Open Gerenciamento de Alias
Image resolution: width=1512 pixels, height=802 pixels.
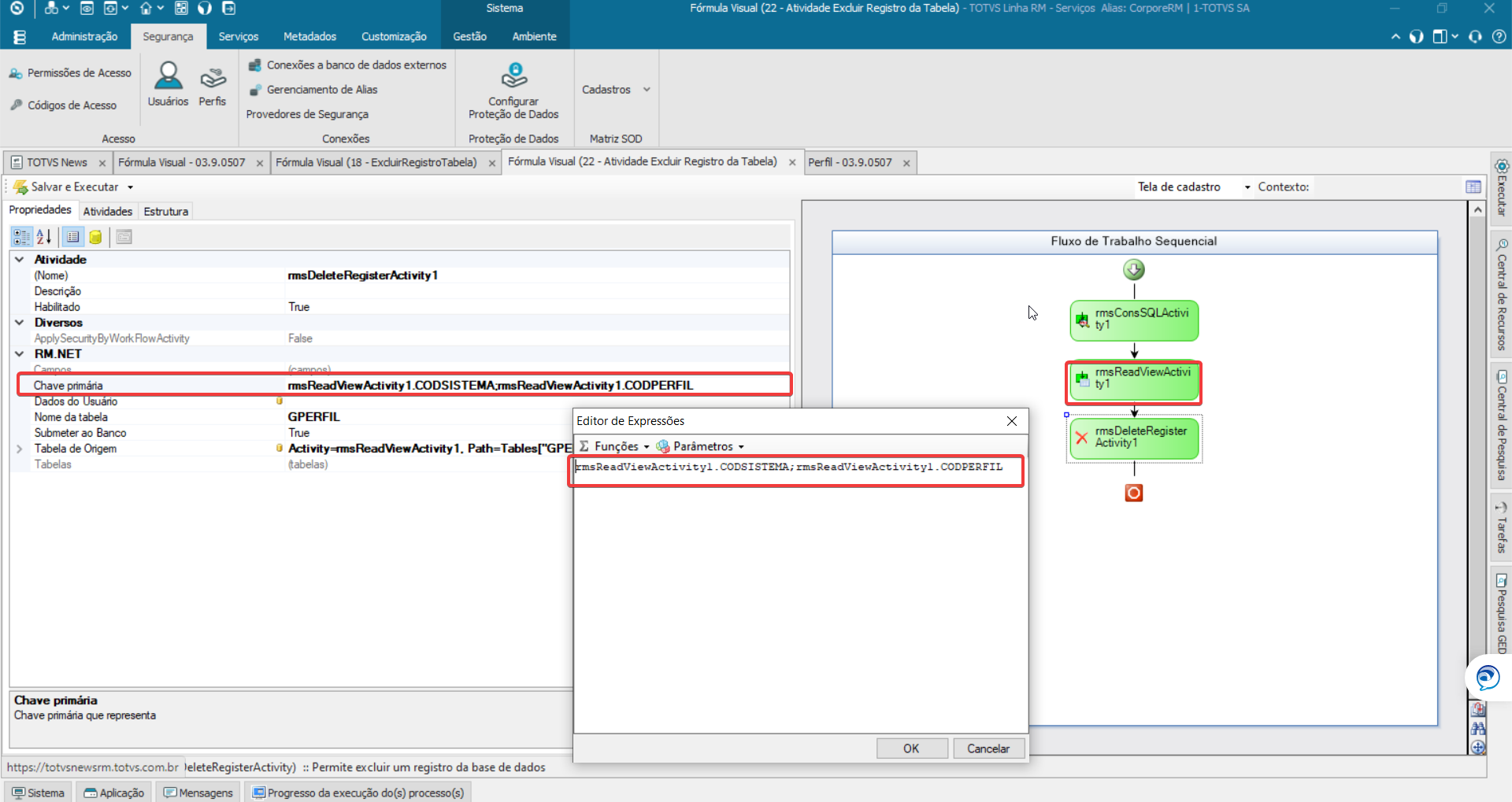313,90
